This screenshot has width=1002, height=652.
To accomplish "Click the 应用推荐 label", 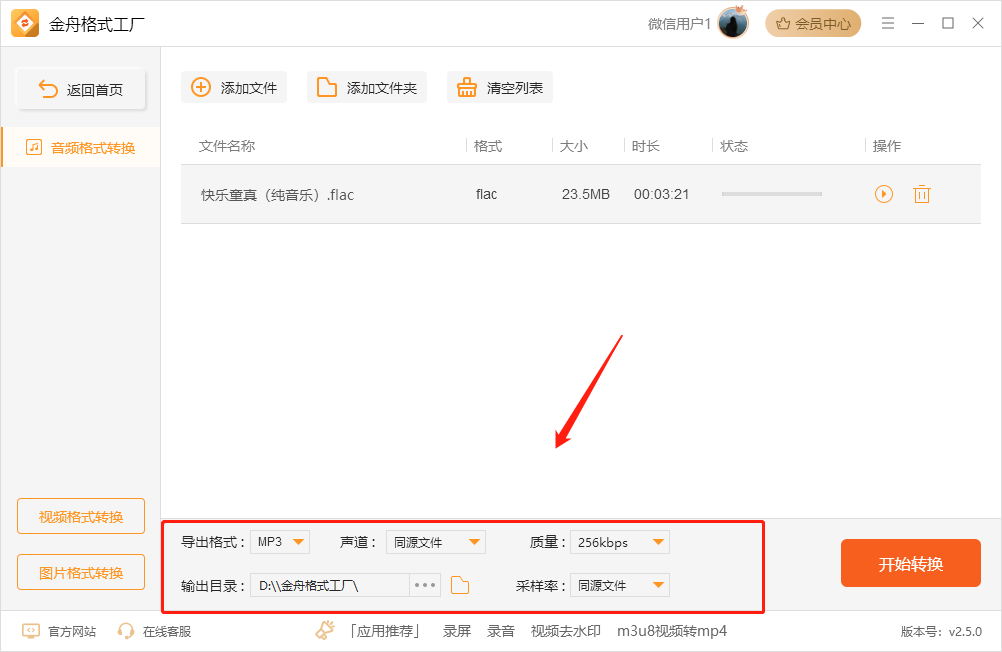I will [385, 632].
